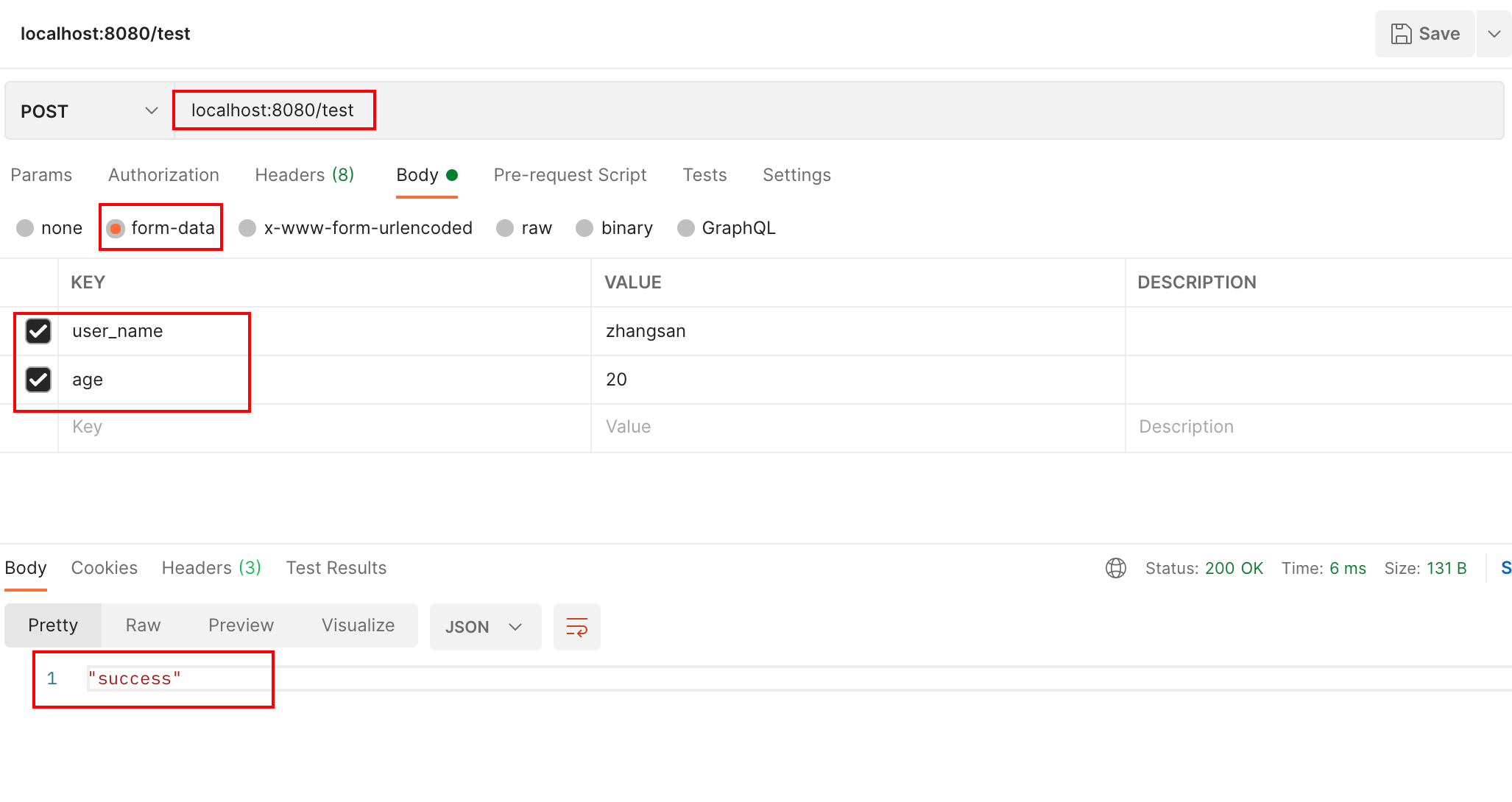This screenshot has width=1512, height=802.
Task: Click the "success" response text
Action: pyautogui.click(x=135, y=678)
